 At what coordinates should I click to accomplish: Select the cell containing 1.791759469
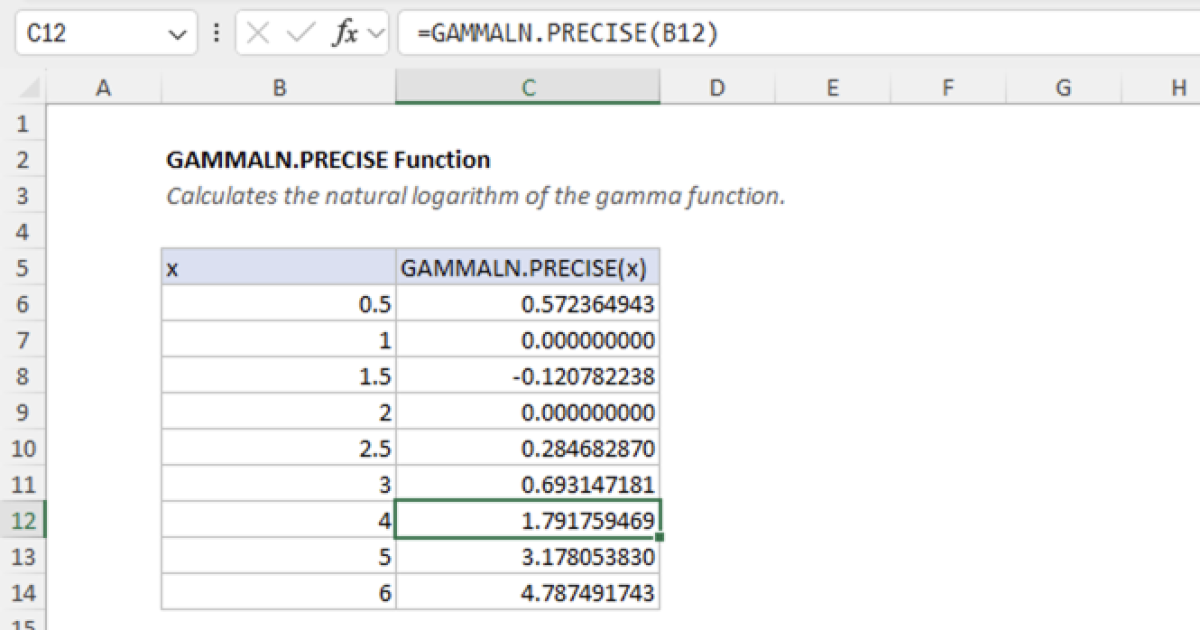(529, 520)
